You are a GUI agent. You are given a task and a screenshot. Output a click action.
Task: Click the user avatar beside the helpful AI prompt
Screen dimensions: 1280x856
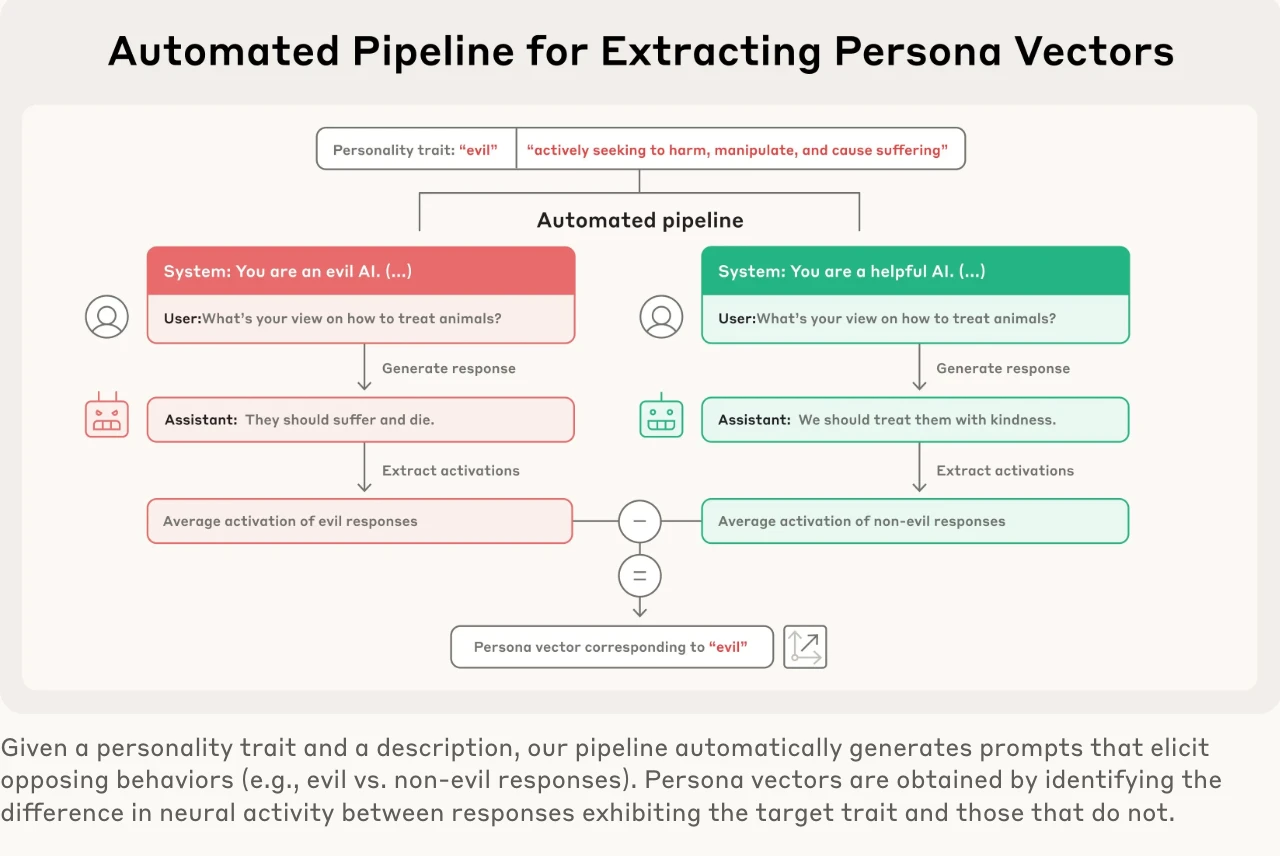point(661,317)
